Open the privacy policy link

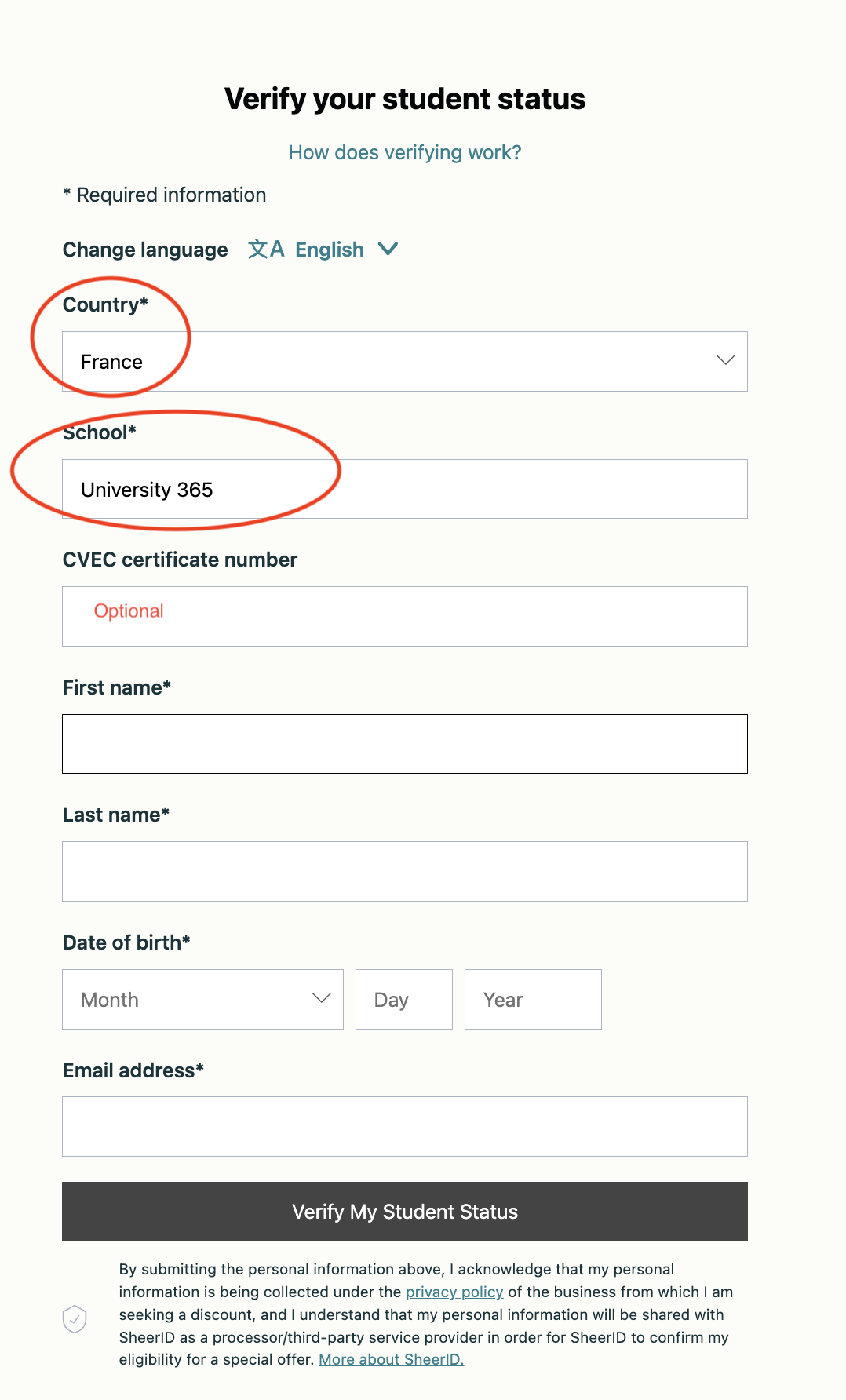point(454,1292)
